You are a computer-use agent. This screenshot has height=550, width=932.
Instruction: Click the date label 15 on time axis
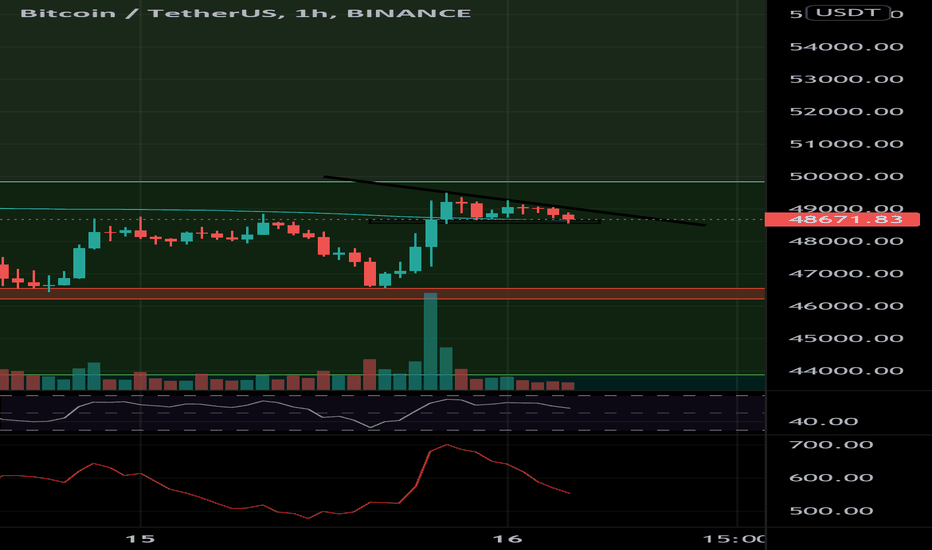coord(141,539)
